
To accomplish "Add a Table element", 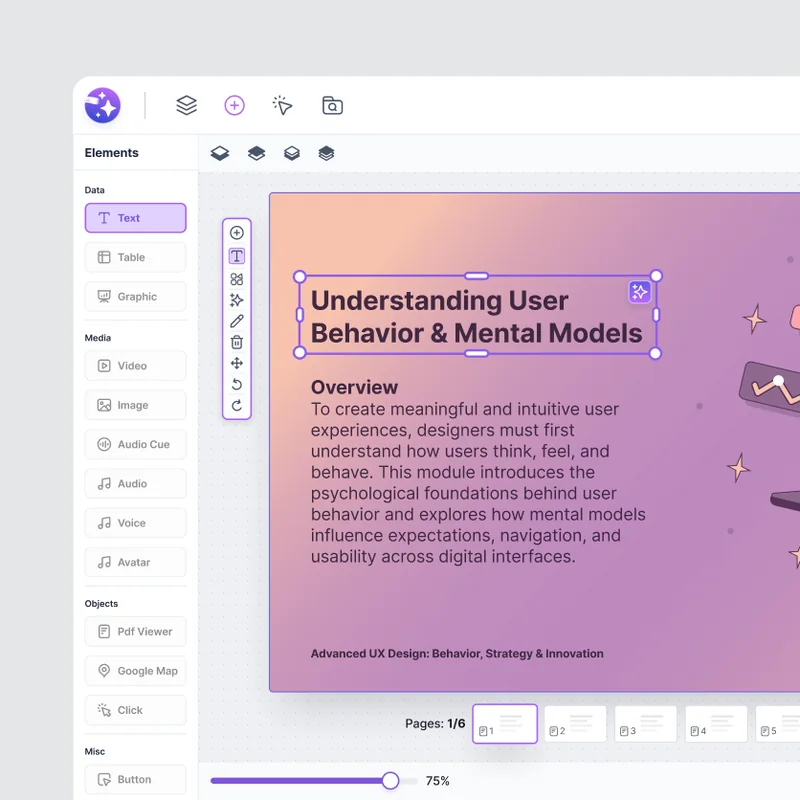I will click(x=135, y=257).
